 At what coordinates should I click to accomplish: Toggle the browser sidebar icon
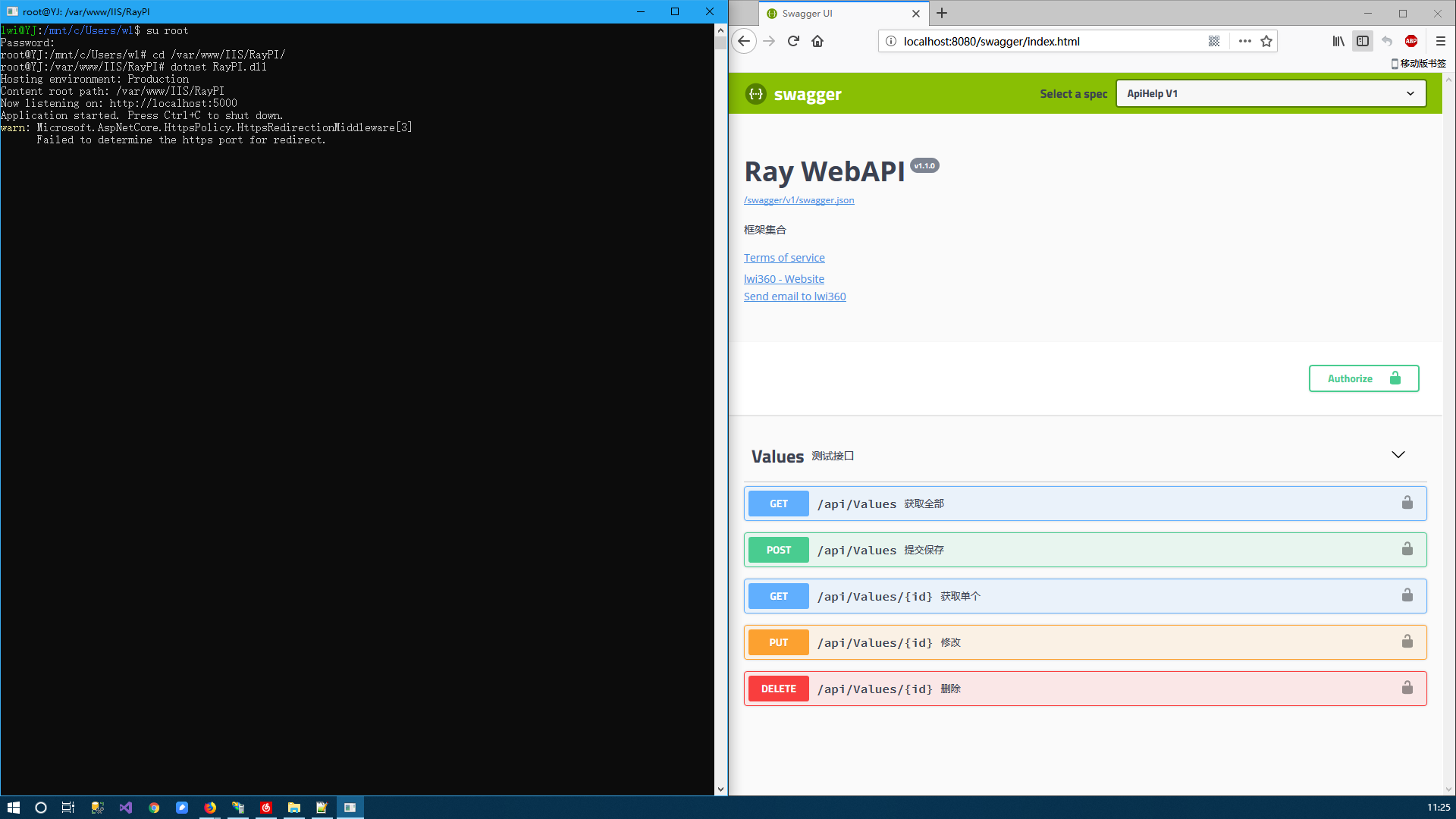click(x=1363, y=41)
